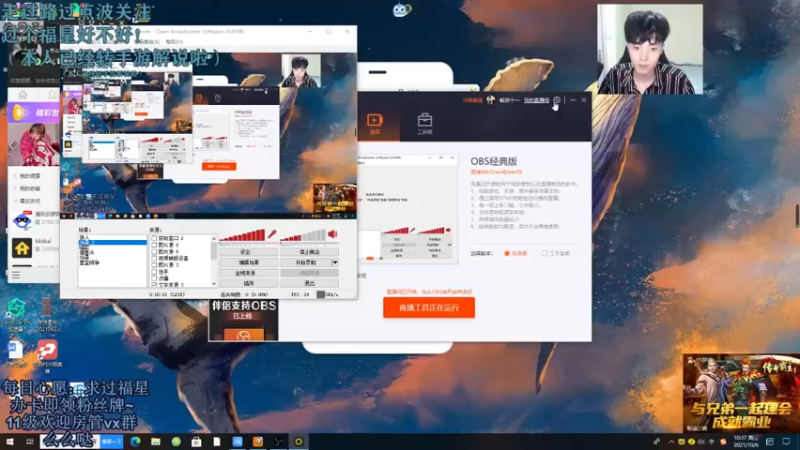Open the orange app icon on taskbar
This screenshot has height=450, width=800.
point(258,441)
